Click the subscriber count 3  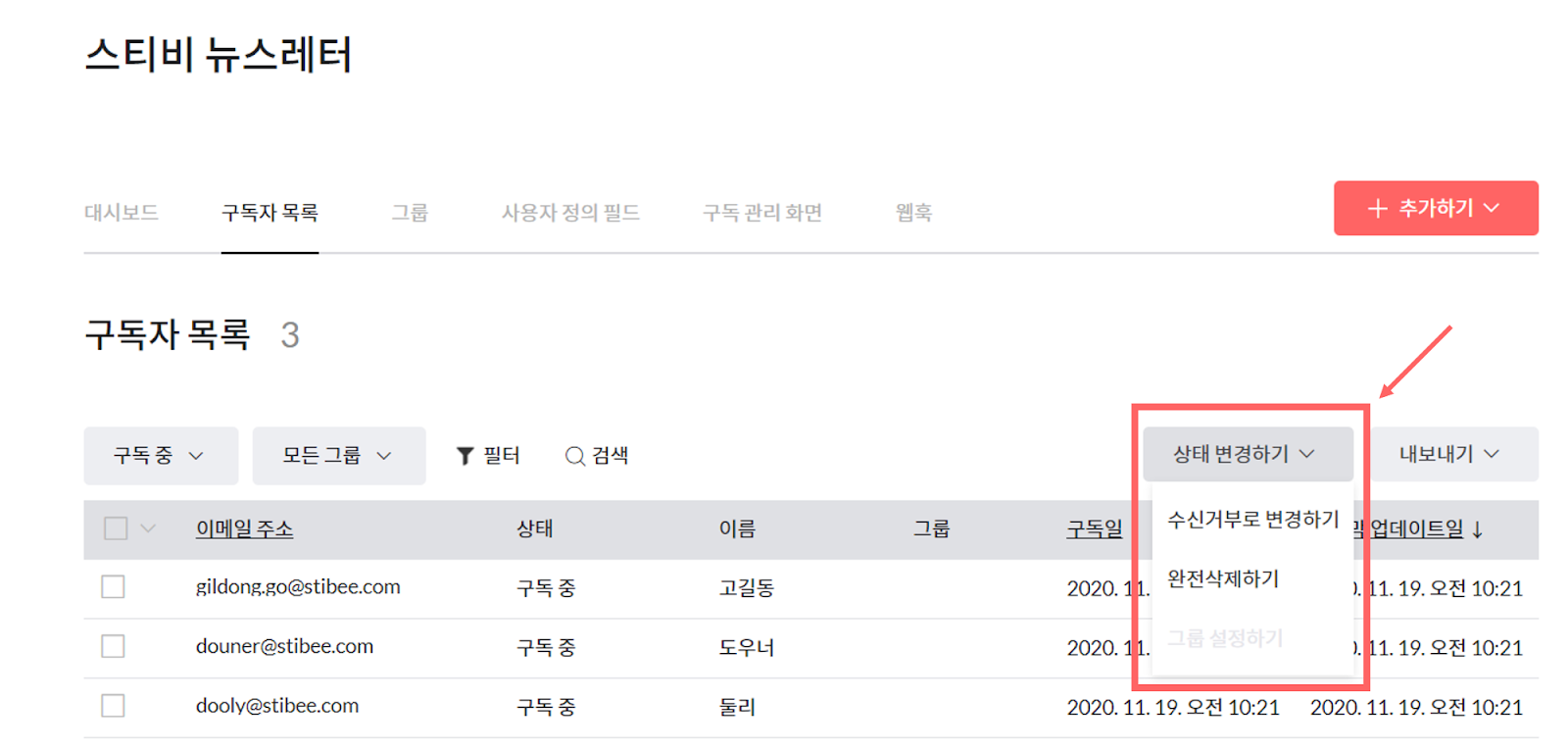290,335
